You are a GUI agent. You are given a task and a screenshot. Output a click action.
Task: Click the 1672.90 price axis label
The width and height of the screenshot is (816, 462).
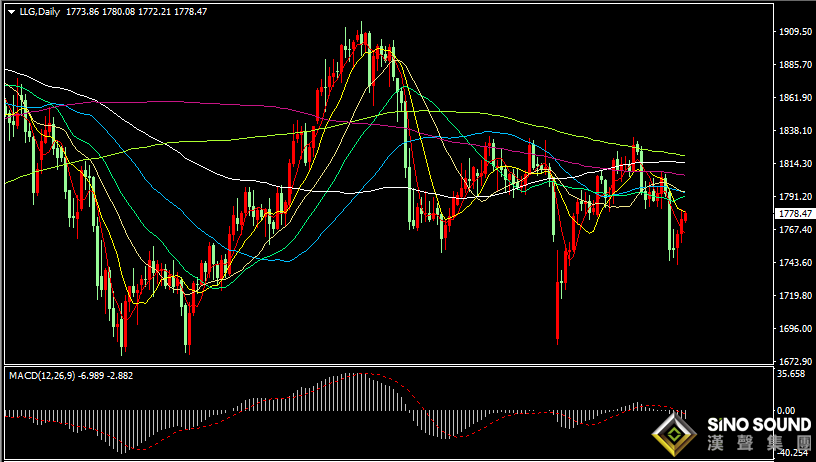point(795,361)
